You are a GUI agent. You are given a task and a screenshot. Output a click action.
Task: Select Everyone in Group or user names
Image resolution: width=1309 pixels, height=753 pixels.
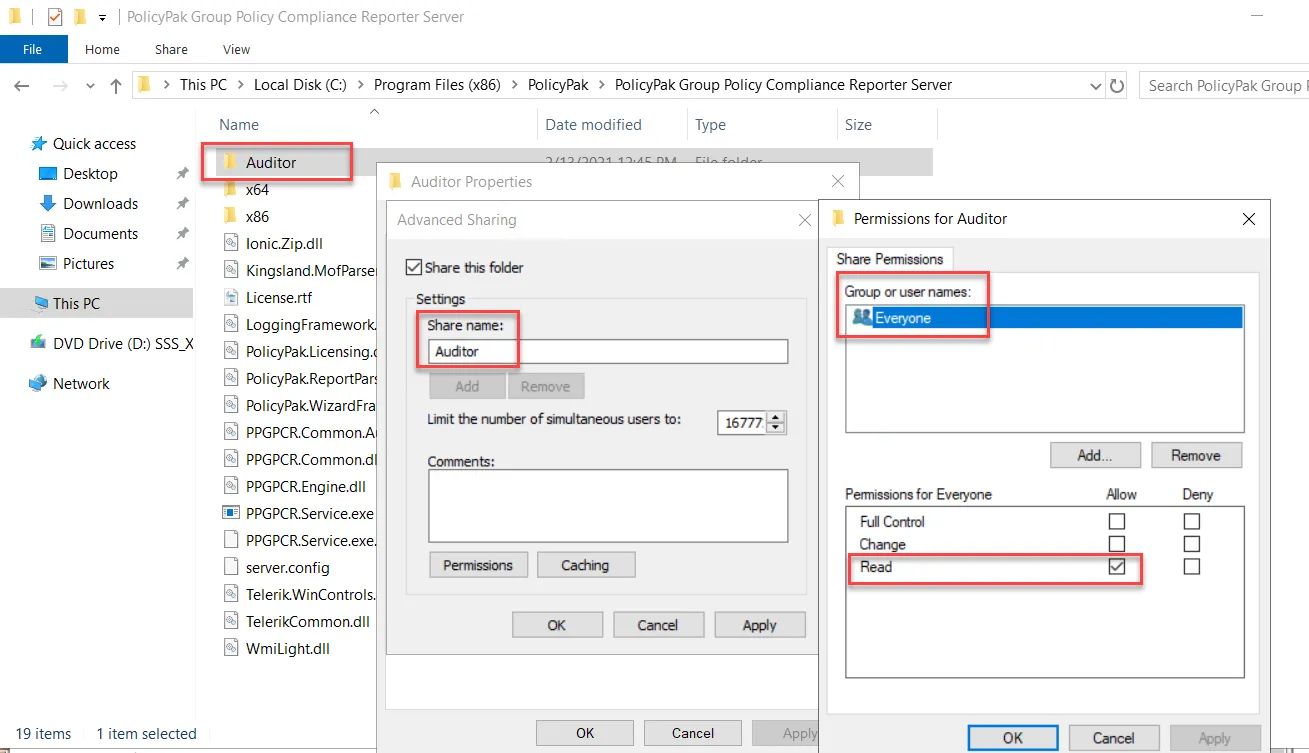[1044, 318]
